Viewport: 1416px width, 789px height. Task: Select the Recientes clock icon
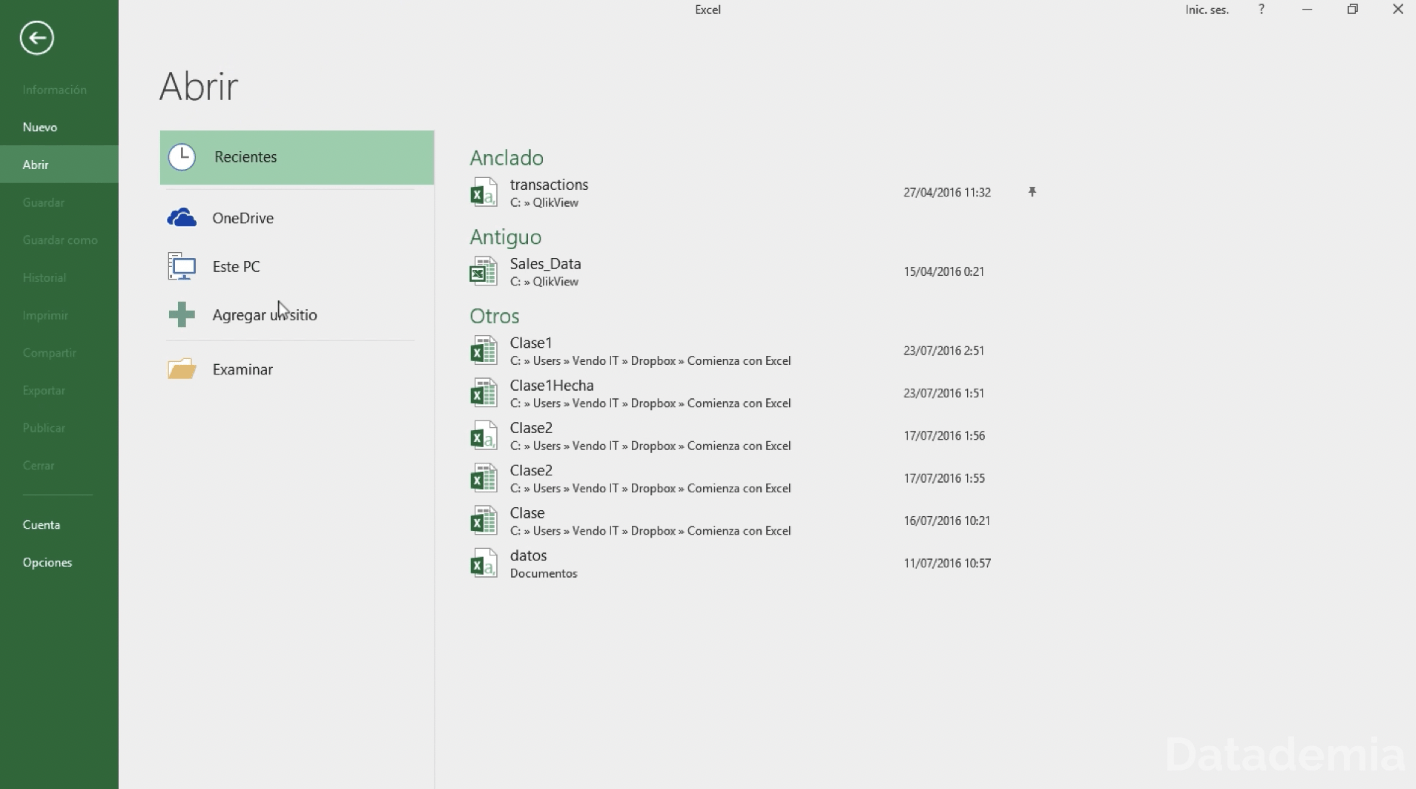click(182, 156)
